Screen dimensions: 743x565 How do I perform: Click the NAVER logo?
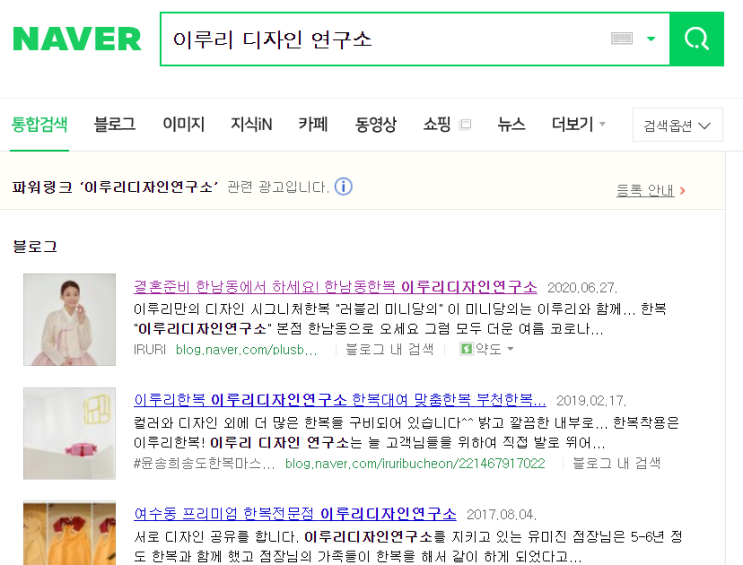77,39
